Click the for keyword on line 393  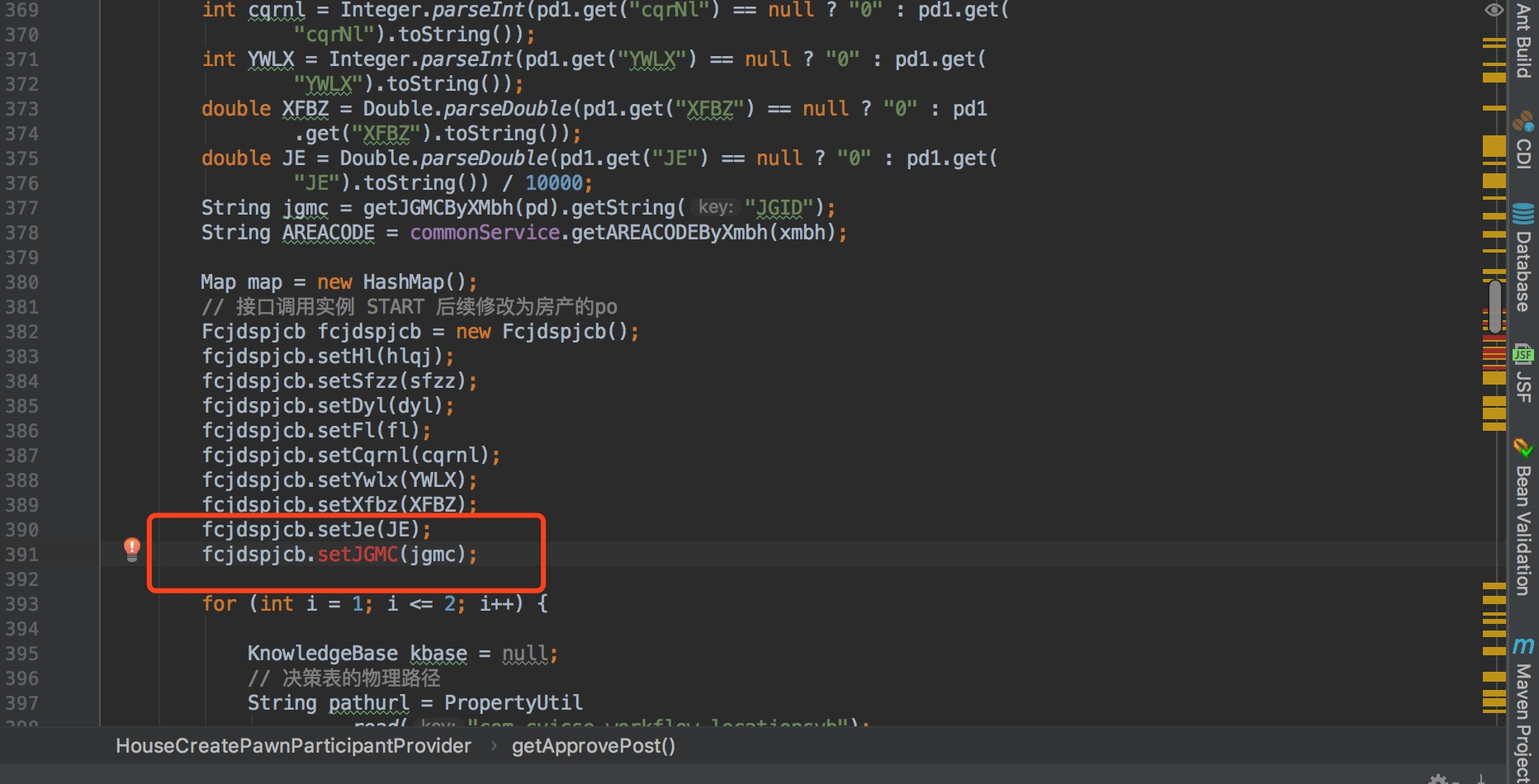click(x=219, y=604)
